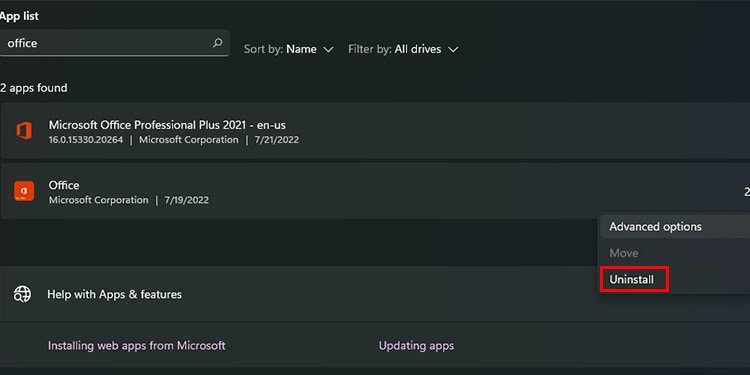The width and height of the screenshot is (750, 375).
Task: Click the Microsoft Office Professional Plus icon
Action: (24, 131)
